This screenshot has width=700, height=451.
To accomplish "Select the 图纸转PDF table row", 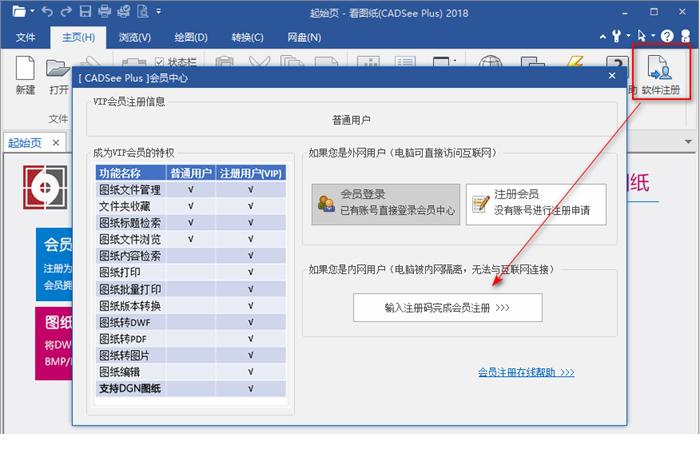I will click(x=191, y=338).
